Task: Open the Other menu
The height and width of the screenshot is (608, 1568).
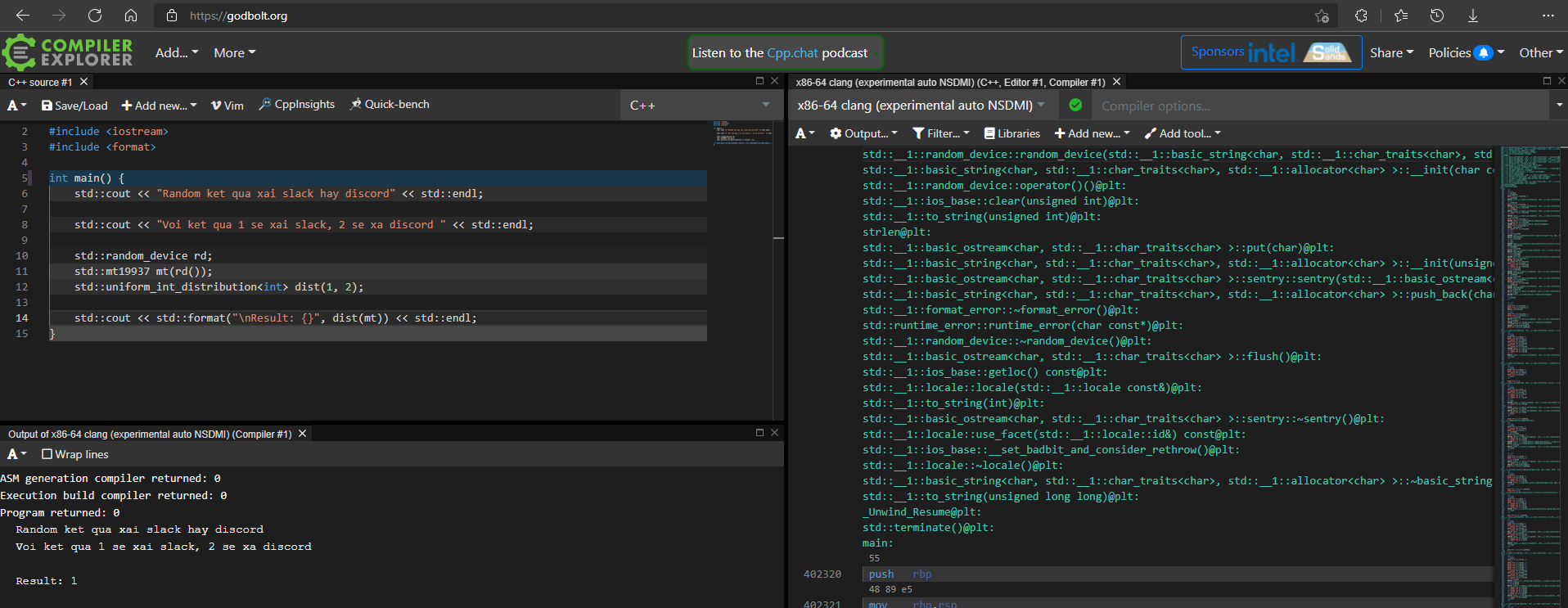Action: [x=1541, y=52]
